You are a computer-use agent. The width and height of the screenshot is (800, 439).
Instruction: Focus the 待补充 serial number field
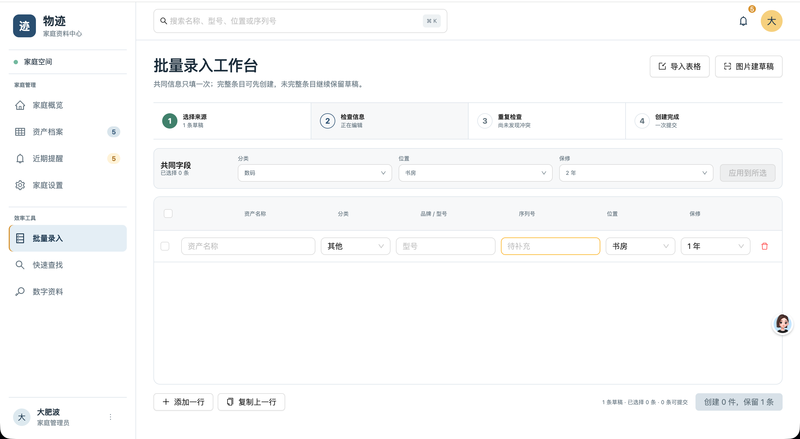(550, 246)
